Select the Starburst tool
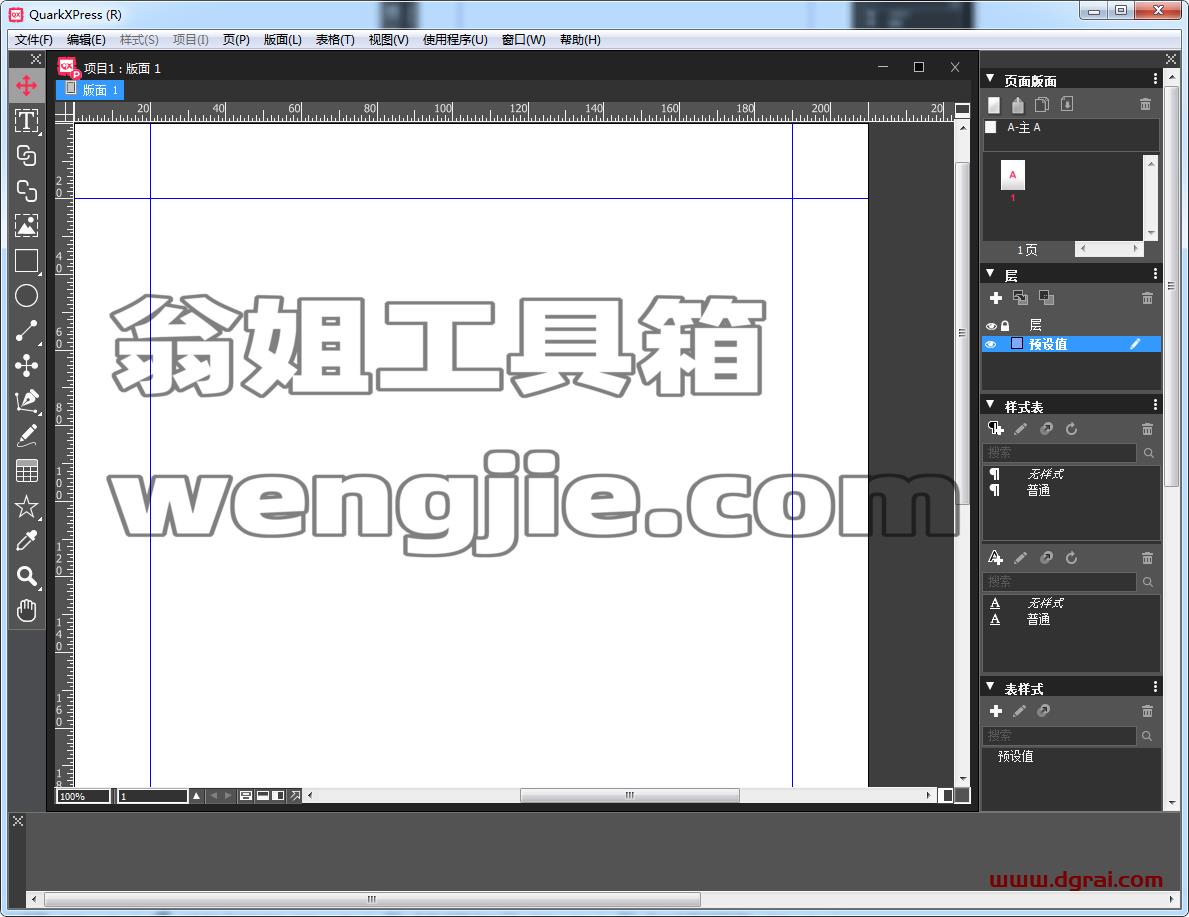This screenshot has height=917, width=1189. 27,506
